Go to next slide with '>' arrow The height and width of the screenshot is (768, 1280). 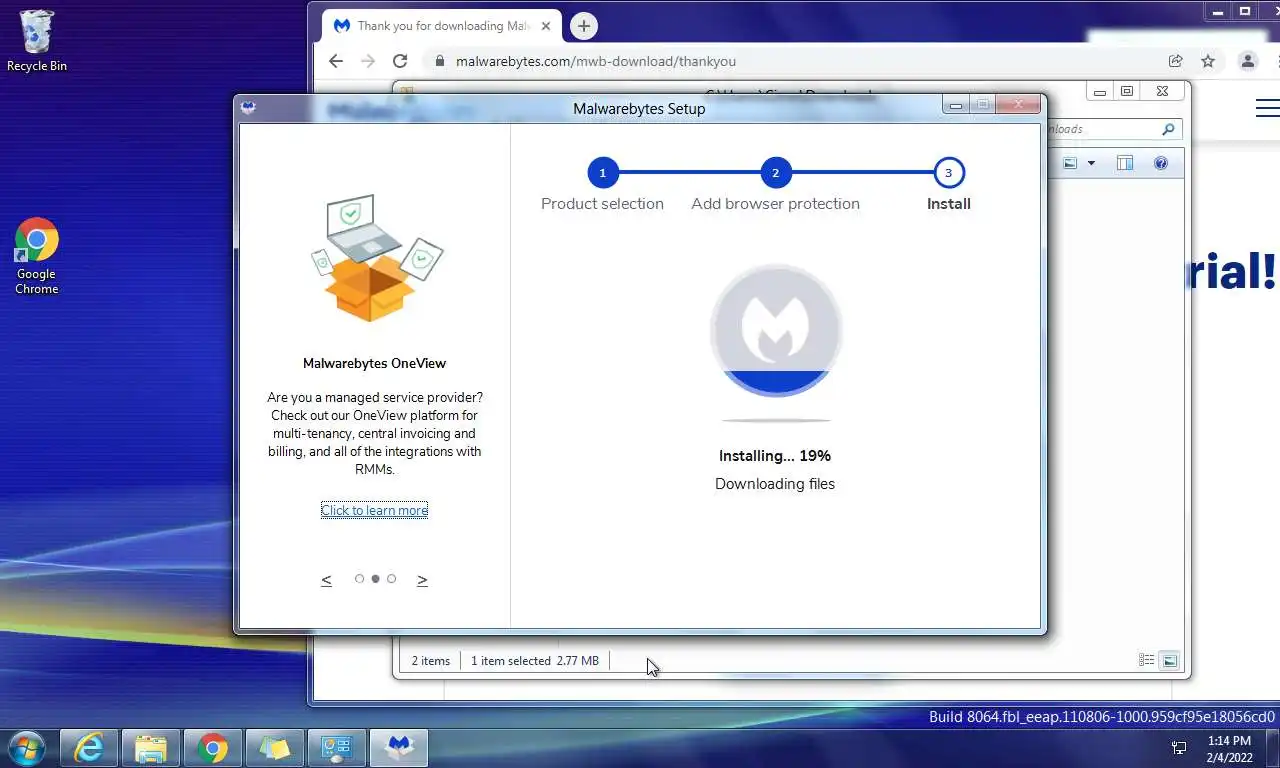tap(422, 580)
